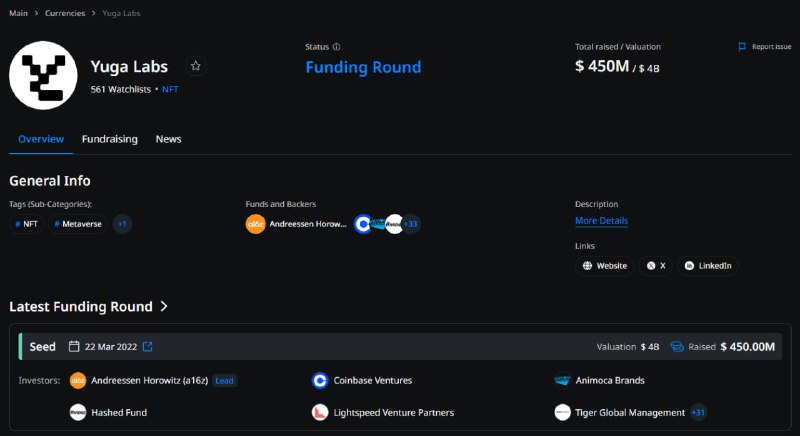
Task: Open the Status info tooltip icon
Action: click(x=336, y=46)
